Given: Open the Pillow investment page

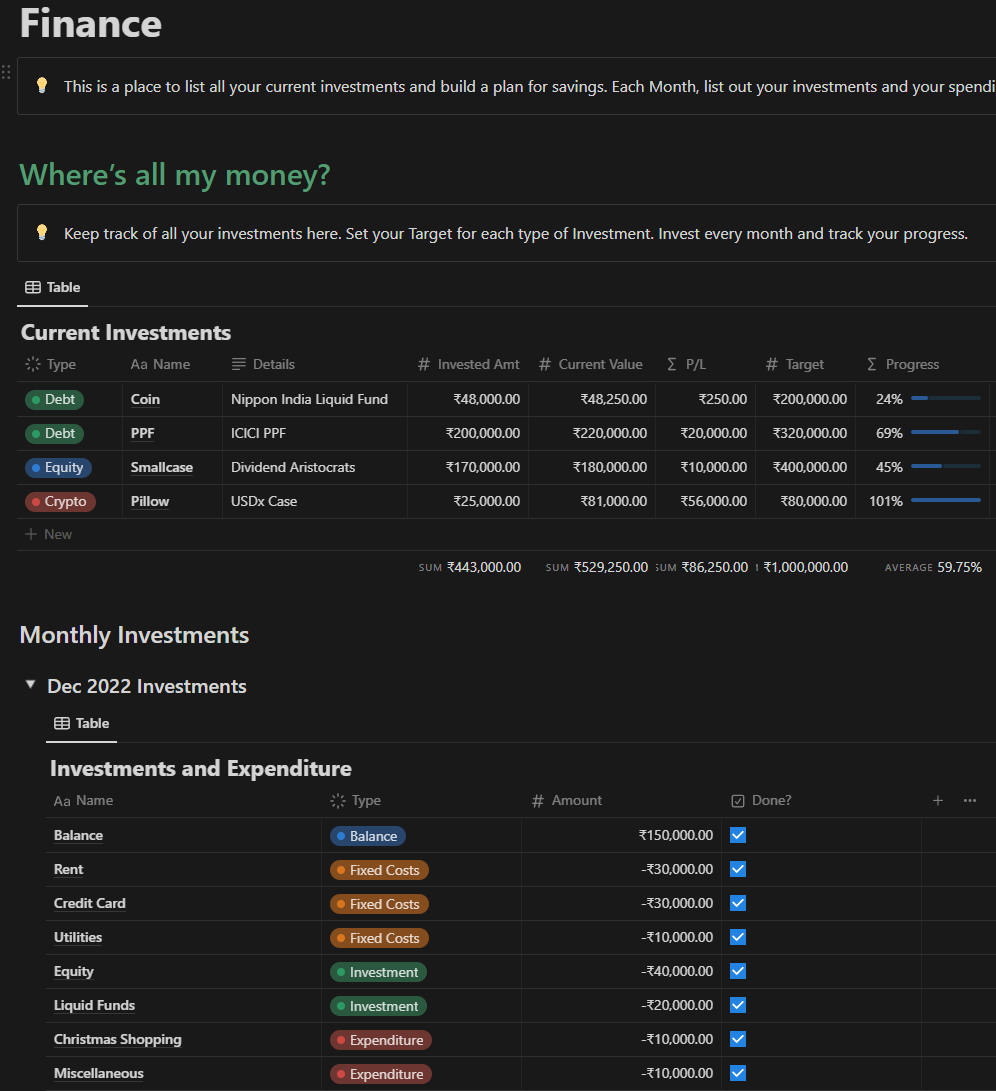Looking at the screenshot, I should click(x=150, y=502).
